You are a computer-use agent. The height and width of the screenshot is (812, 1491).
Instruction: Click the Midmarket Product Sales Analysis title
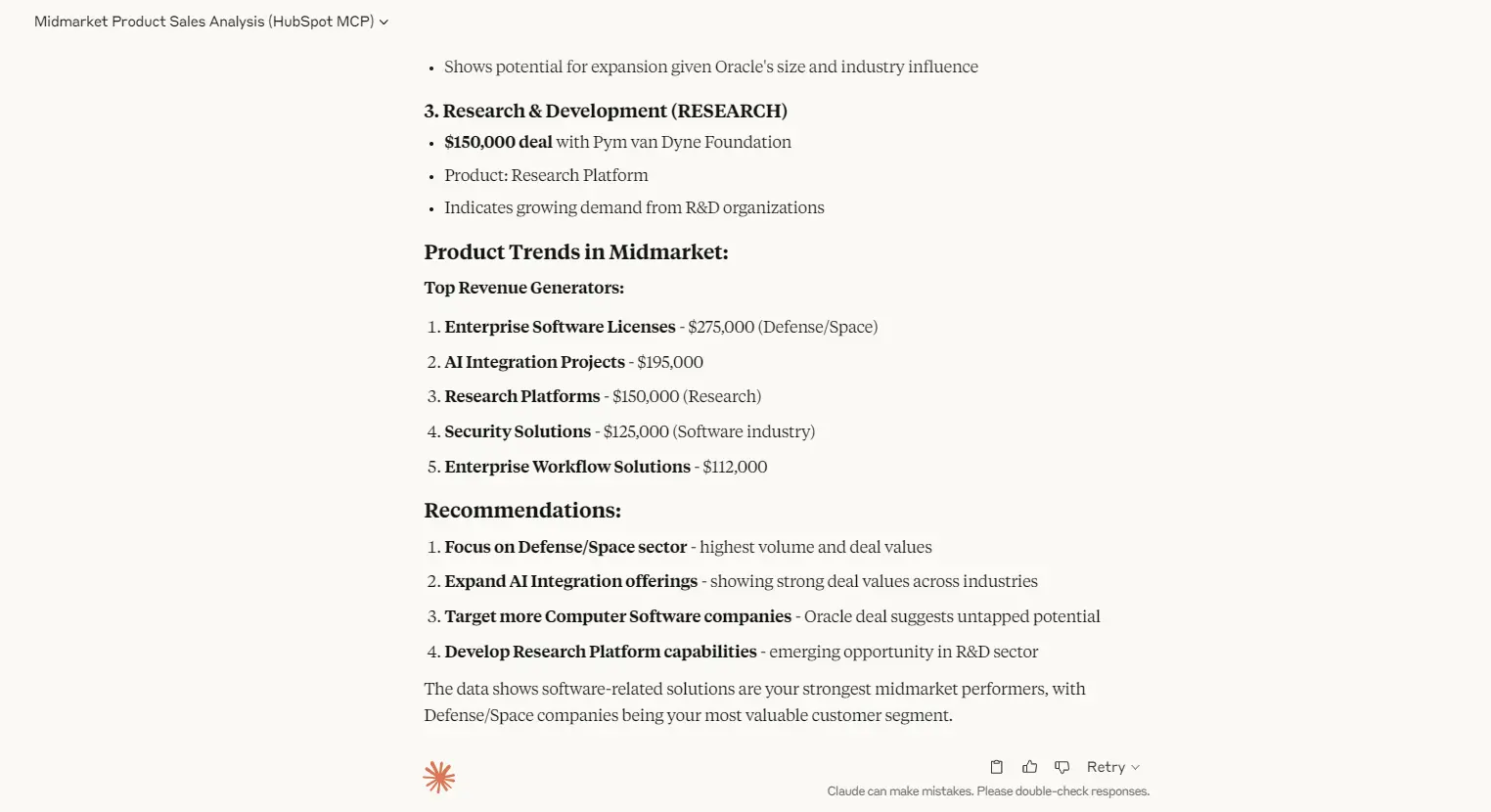click(147, 21)
